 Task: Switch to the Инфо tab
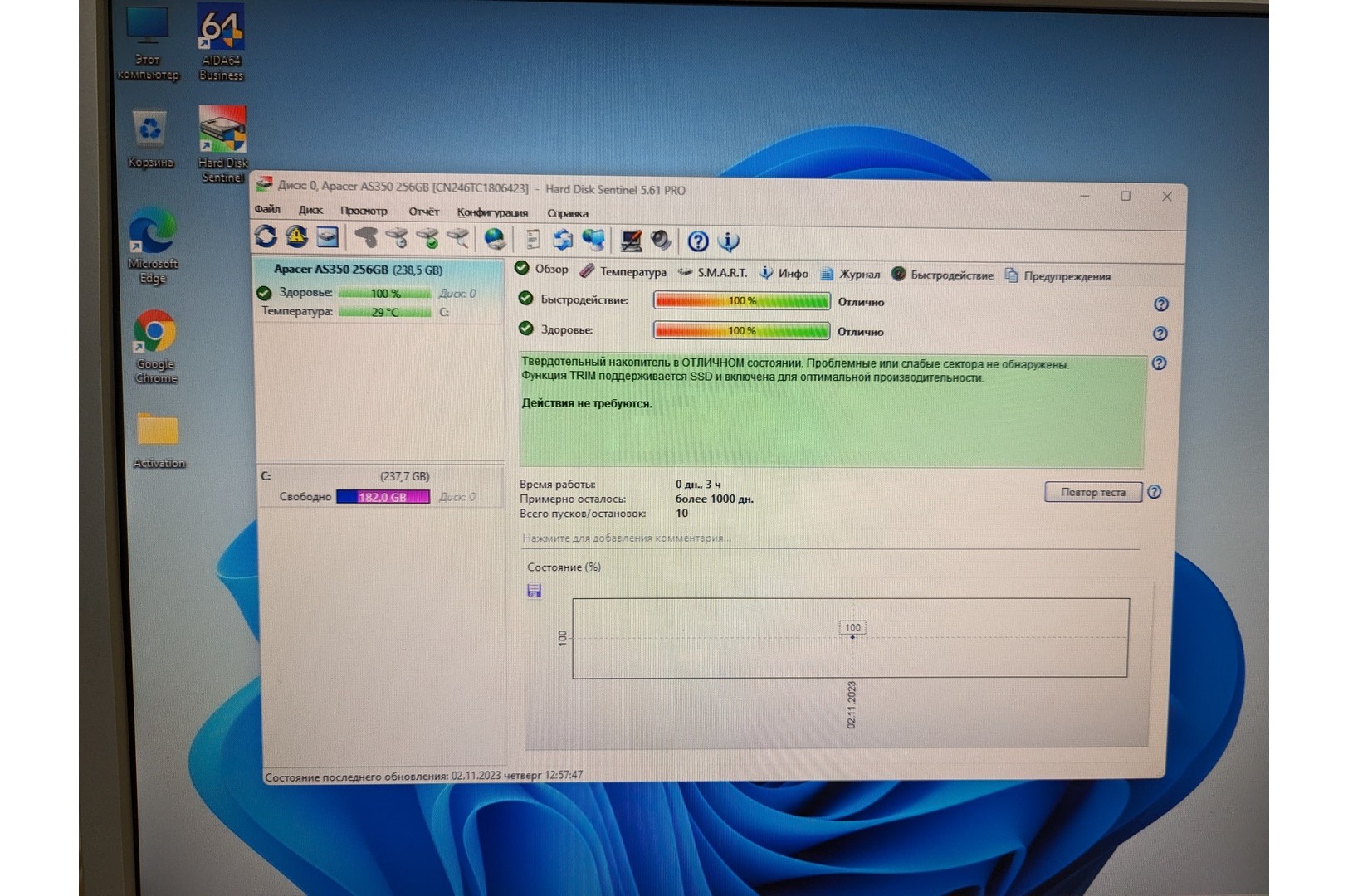[x=784, y=273]
